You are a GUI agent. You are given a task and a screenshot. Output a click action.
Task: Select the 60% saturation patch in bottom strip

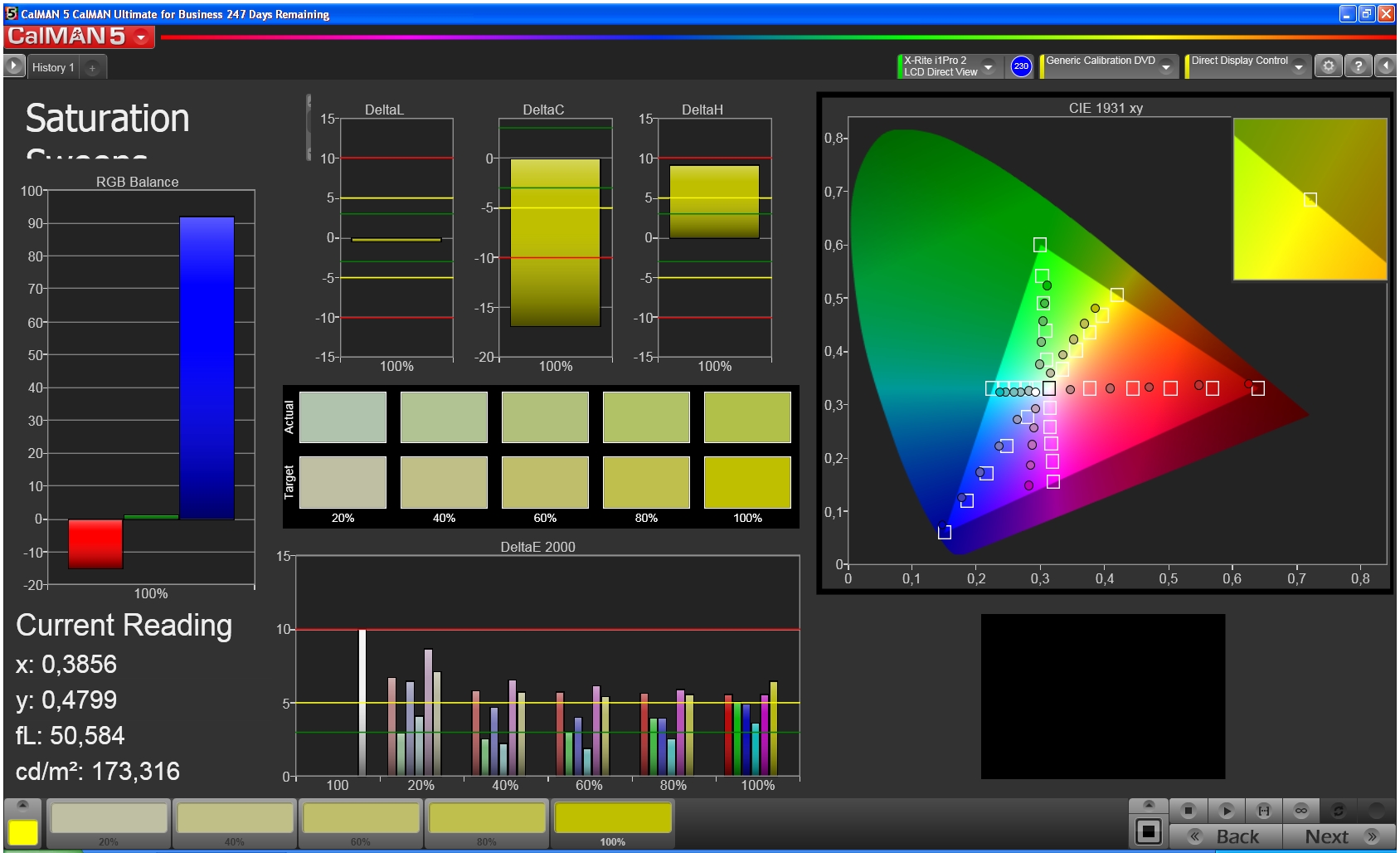coord(361,823)
